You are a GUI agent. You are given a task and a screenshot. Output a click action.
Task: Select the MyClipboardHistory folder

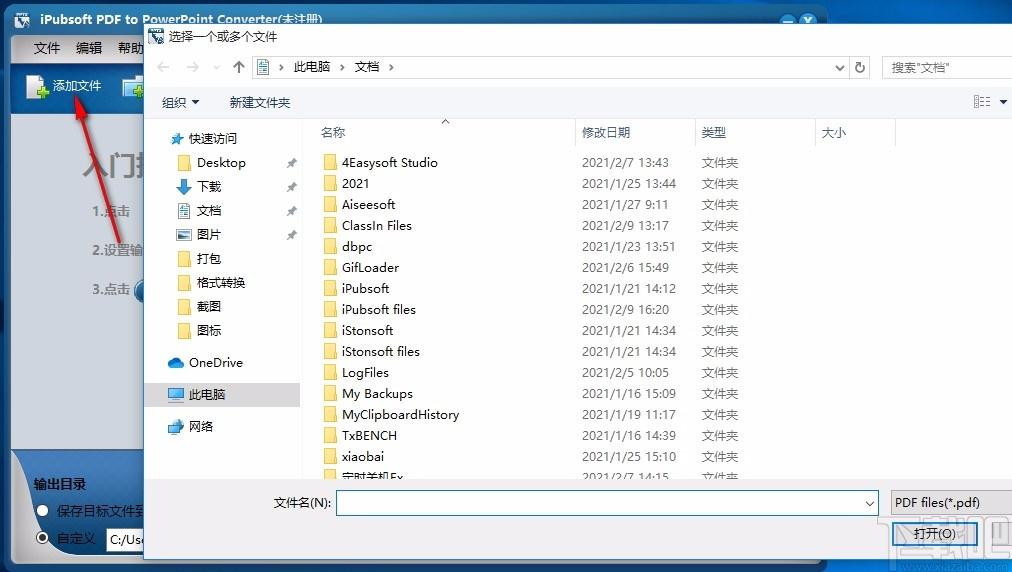[400, 414]
